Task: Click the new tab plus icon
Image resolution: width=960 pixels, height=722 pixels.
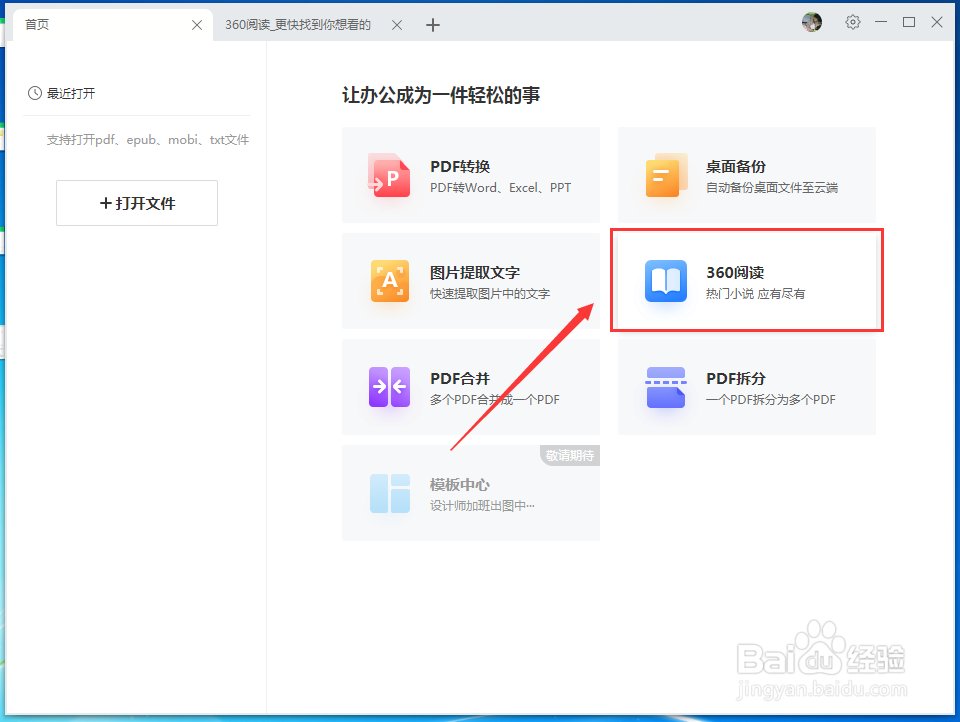Action: click(432, 23)
